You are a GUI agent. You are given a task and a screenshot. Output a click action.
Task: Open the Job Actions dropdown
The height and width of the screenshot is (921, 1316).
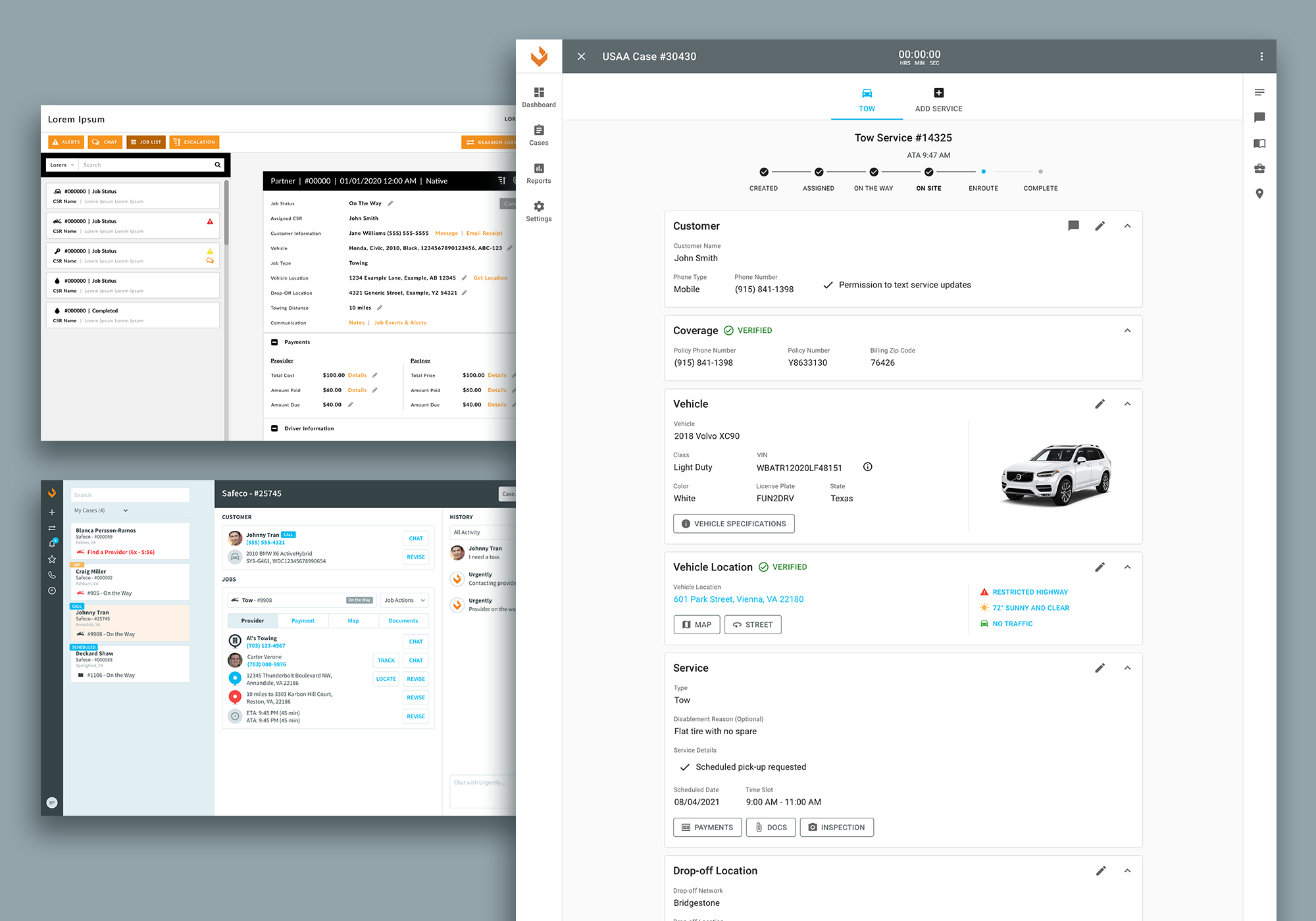click(x=405, y=600)
